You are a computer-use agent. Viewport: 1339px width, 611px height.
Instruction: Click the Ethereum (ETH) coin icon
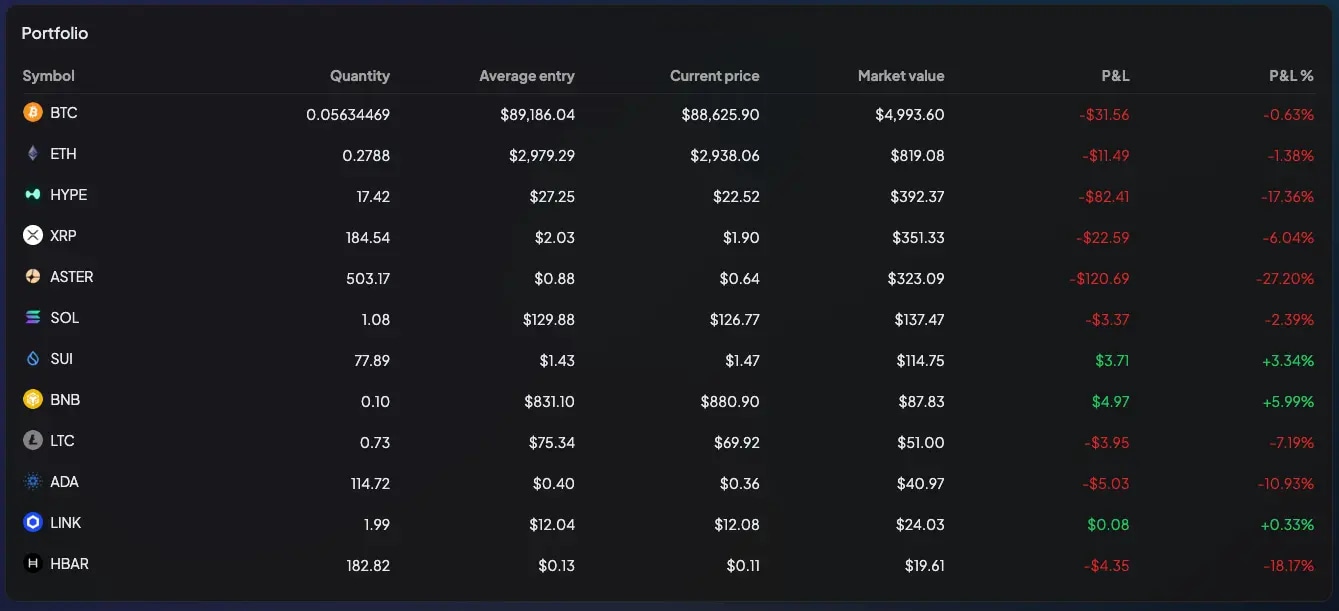[31, 153]
